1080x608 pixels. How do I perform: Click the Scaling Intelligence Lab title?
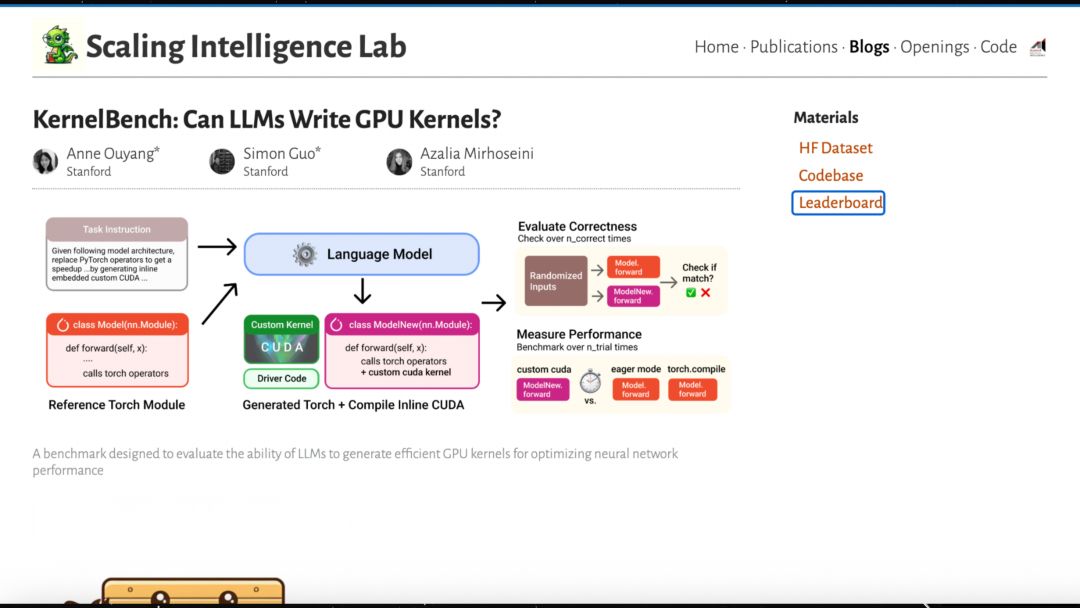[246, 47]
